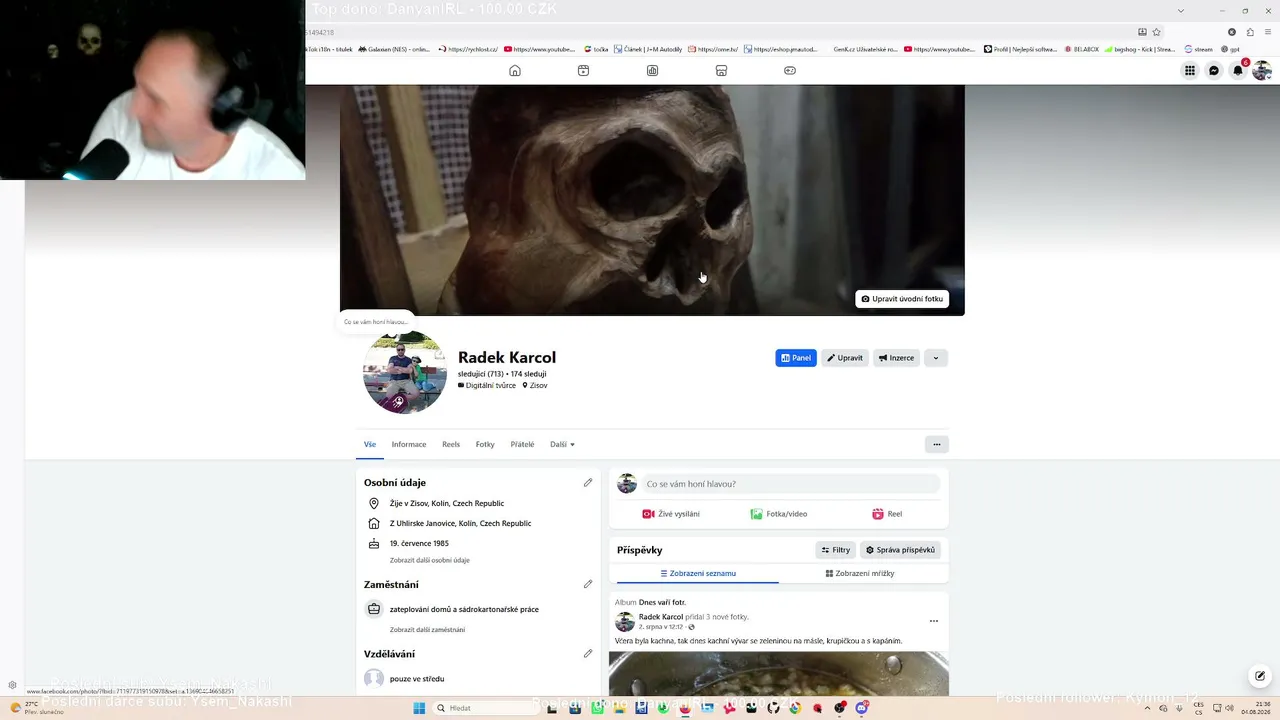The width and height of the screenshot is (1280, 720).
Task: Click the Co se vám honí hlavou? field
Action: pos(791,484)
